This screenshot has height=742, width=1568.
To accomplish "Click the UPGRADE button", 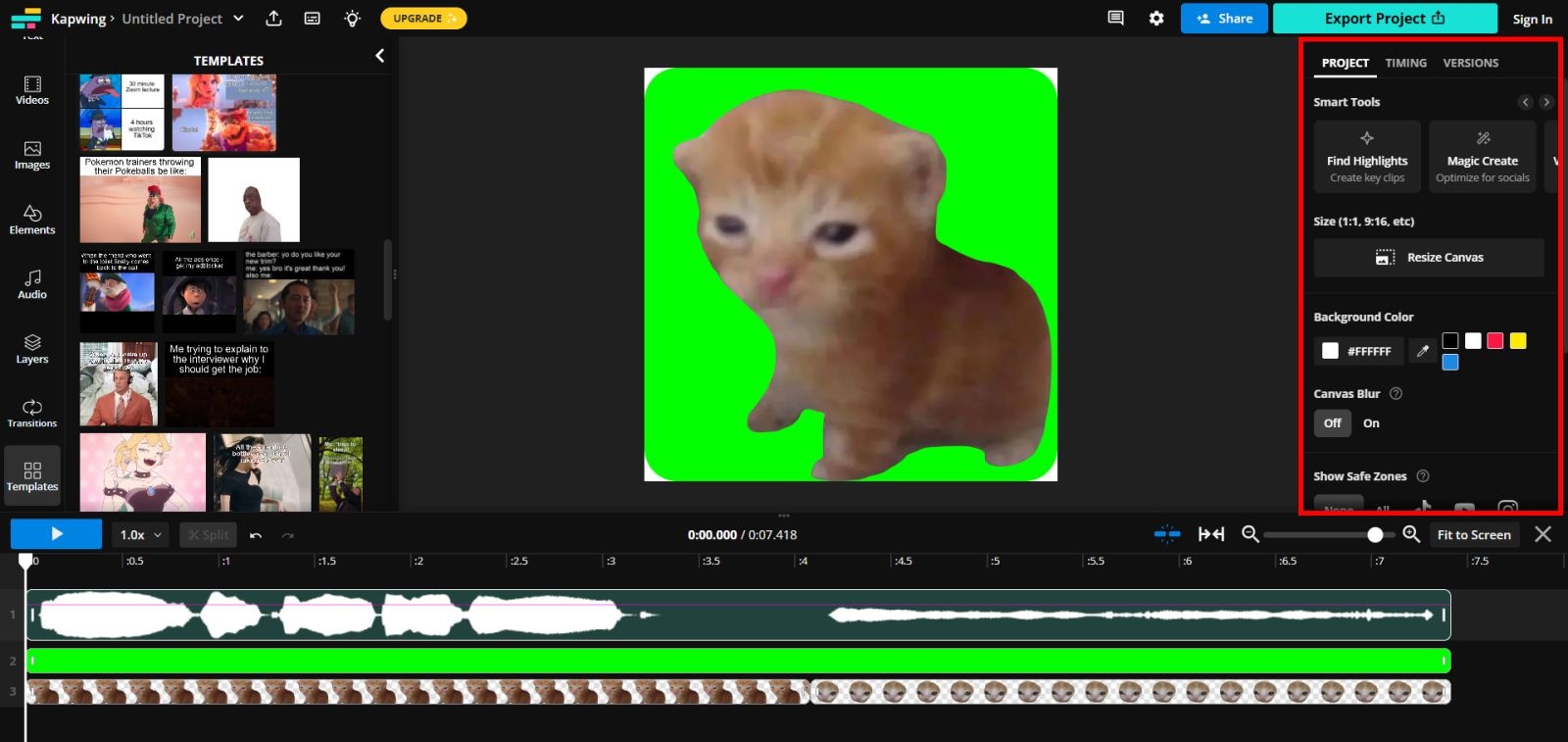I will (x=423, y=19).
